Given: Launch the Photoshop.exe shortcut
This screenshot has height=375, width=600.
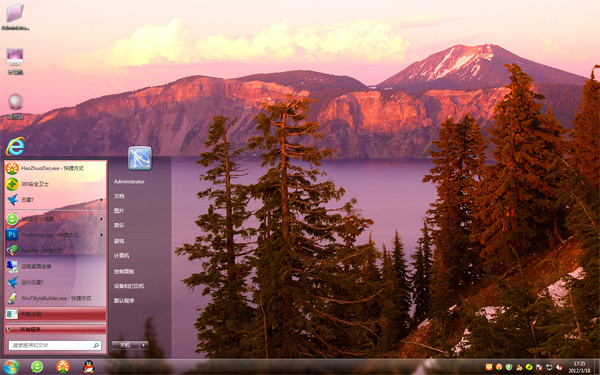Looking at the screenshot, I should pyautogui.click(x=55, y=235).
